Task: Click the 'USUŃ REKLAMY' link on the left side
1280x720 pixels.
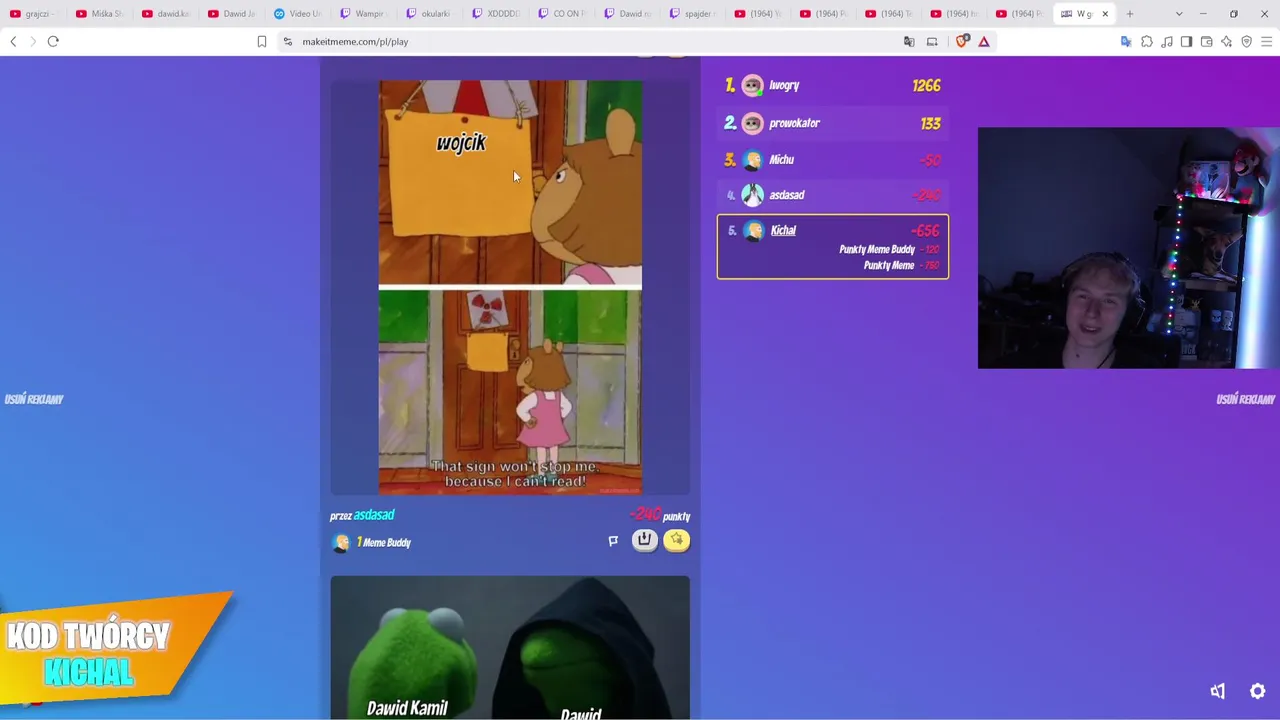Action: 34,399
